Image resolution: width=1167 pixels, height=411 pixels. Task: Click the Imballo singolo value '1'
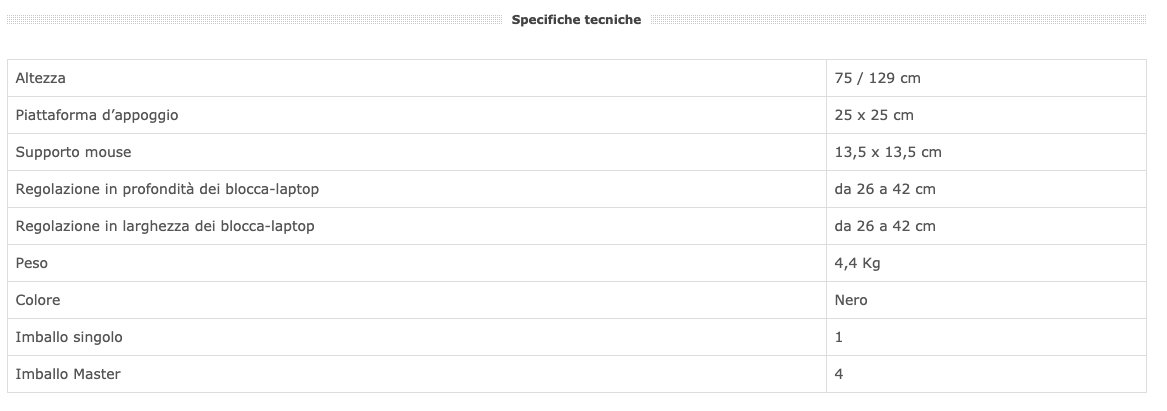tap(839, 337)
